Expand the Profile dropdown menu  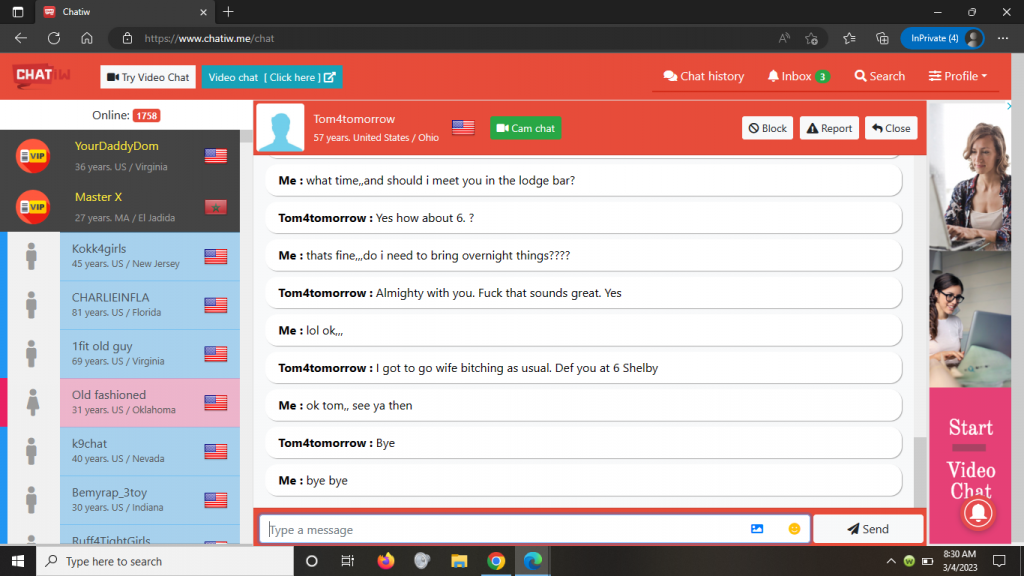957,76
